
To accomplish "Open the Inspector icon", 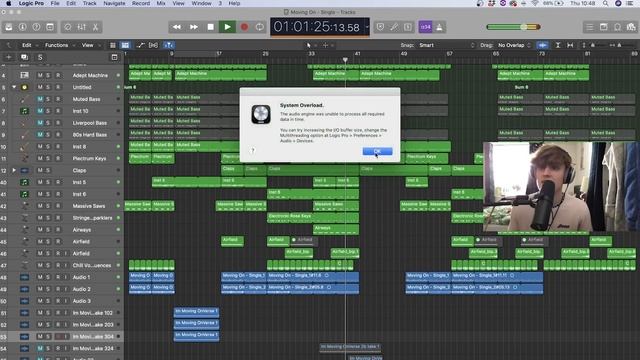I will click(22, 27).
